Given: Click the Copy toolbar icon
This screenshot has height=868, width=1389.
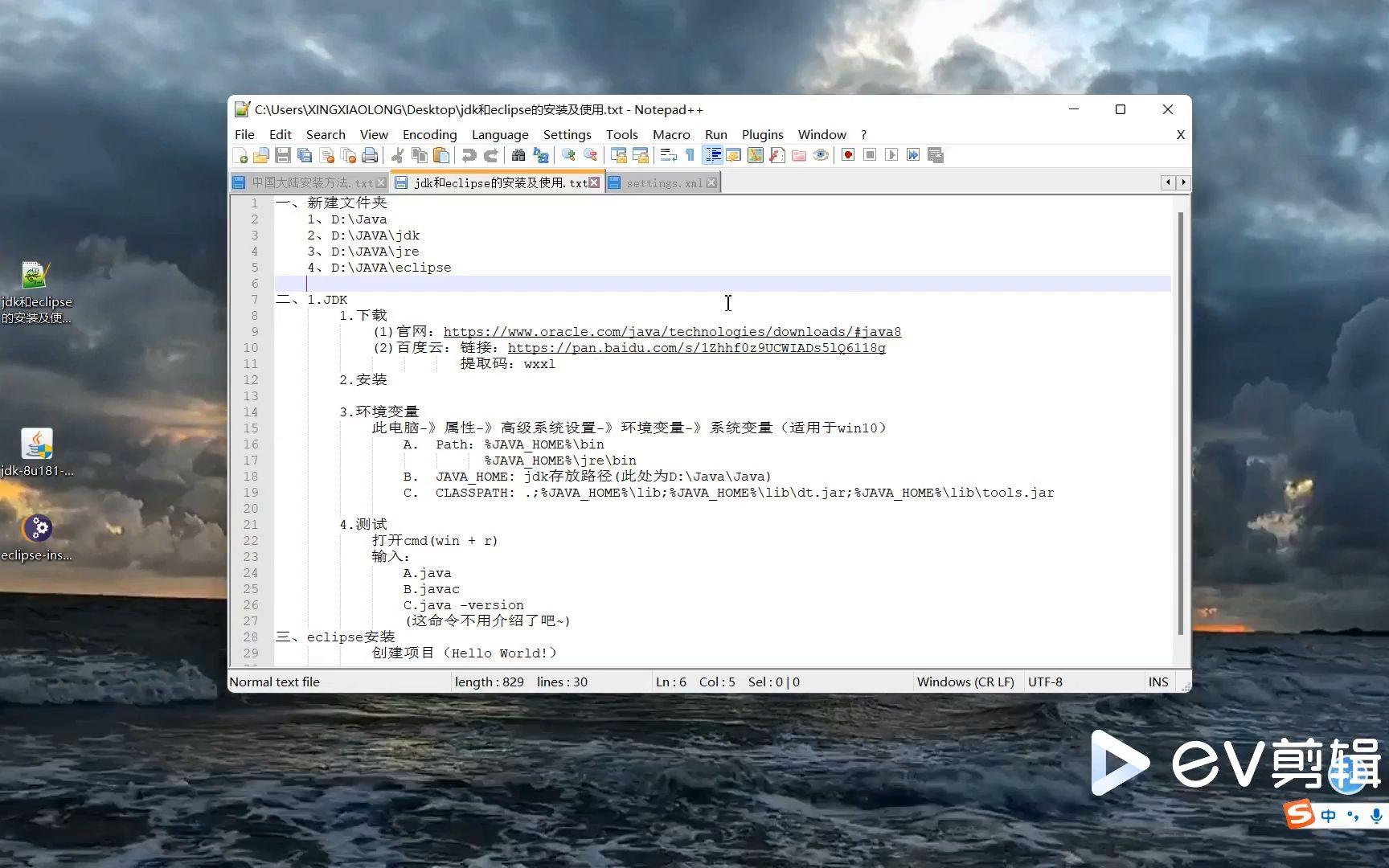Looking at the screenshot, I should click(419, 155).
